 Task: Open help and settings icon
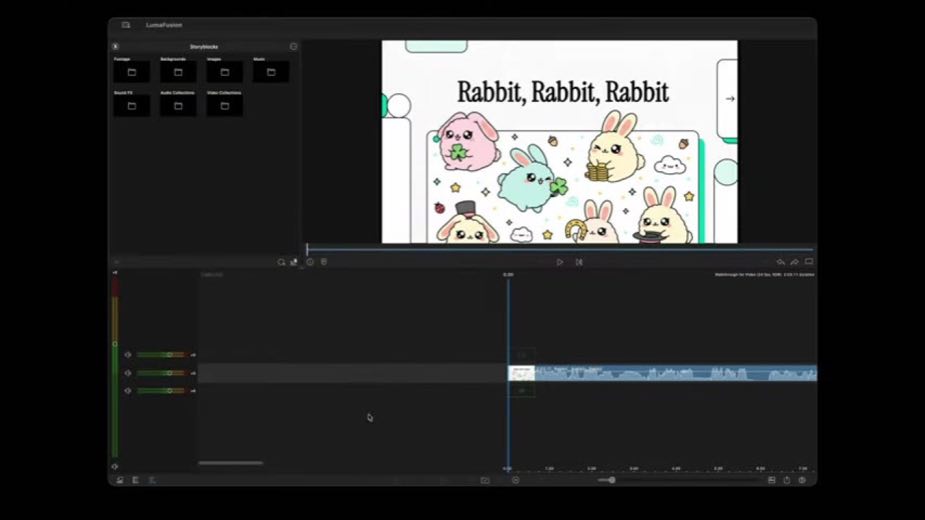coord(802,480)
